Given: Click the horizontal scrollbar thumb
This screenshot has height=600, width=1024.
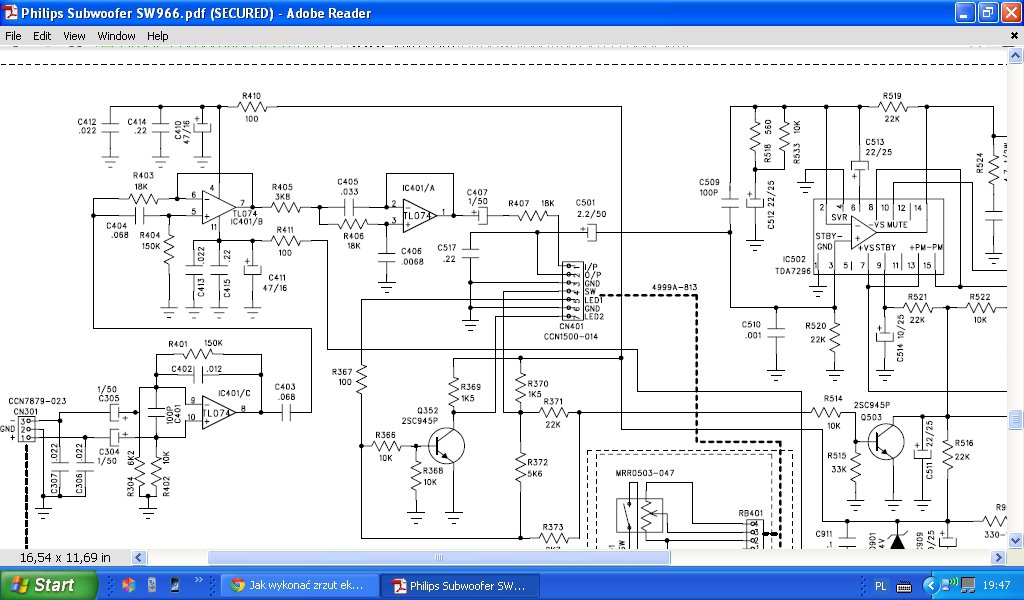Looking at the screenshot, I should [x=439, y=558].
